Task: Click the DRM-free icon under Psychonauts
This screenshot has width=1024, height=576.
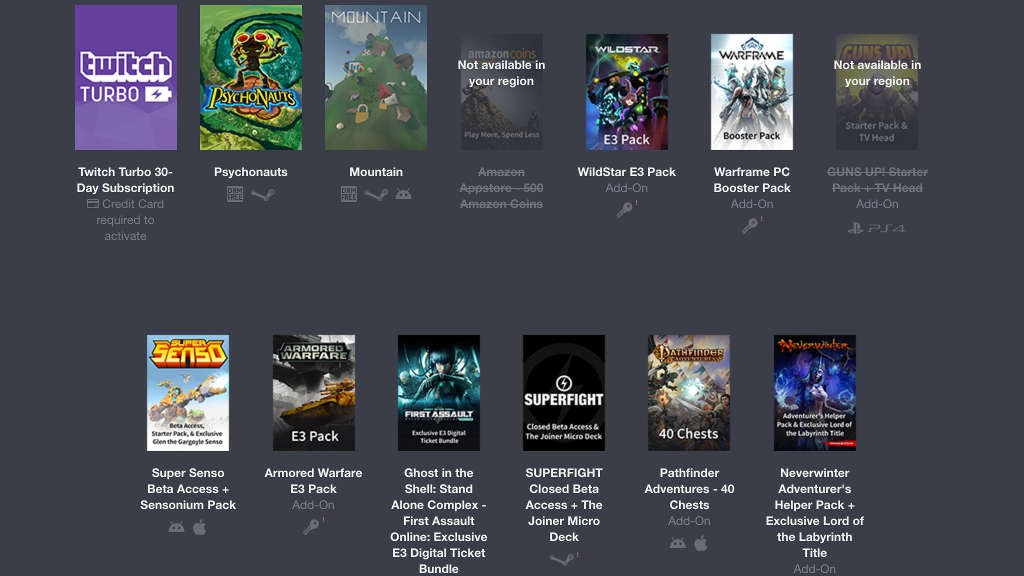Action: 235,194
